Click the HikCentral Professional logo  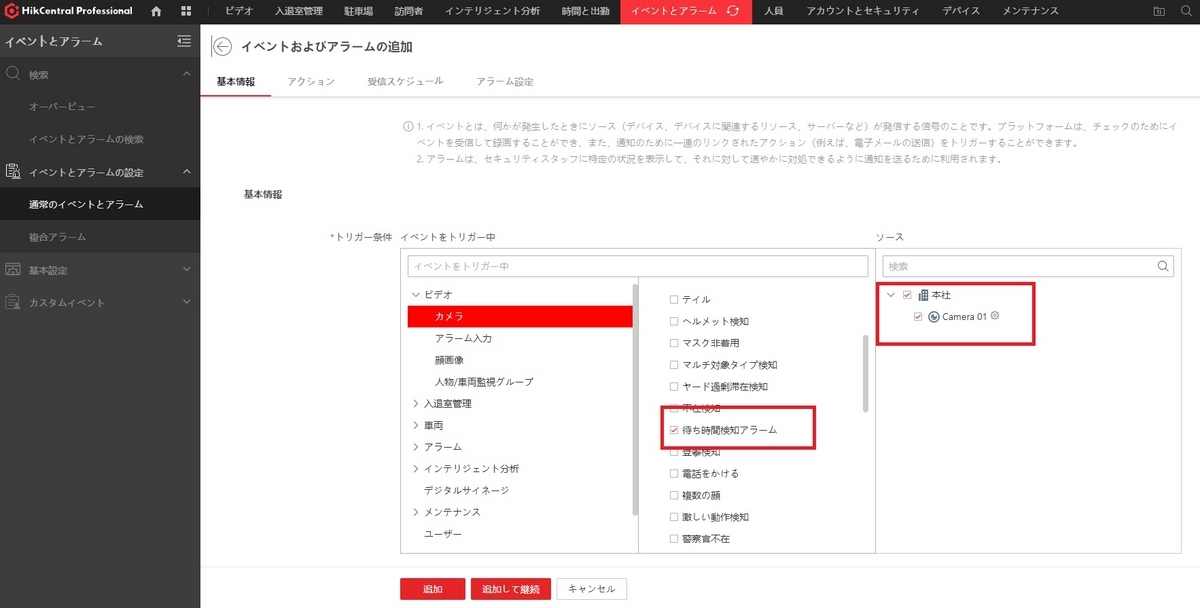(x=69, y=11)
